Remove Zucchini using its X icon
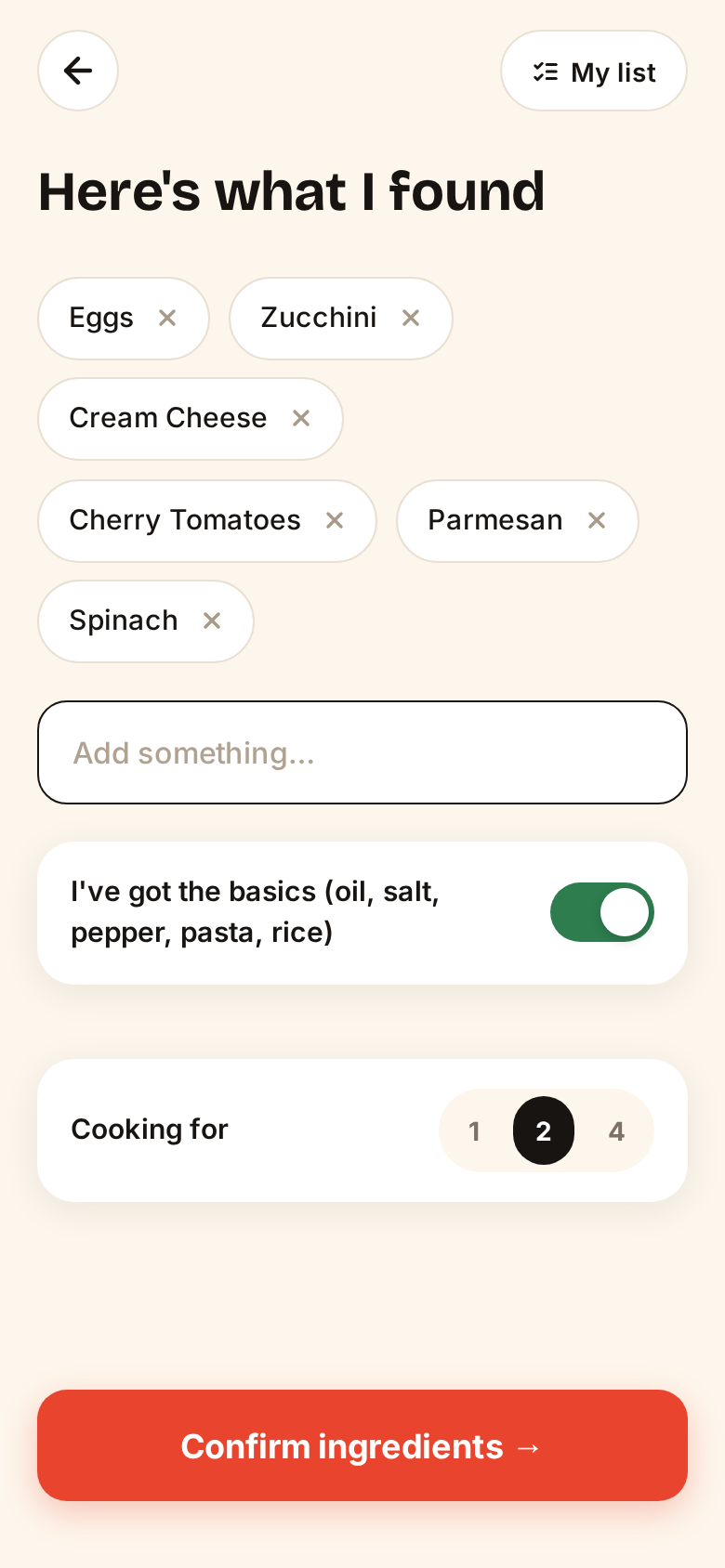This screenshot has height=1568, width=725. (x=411, y=318)
